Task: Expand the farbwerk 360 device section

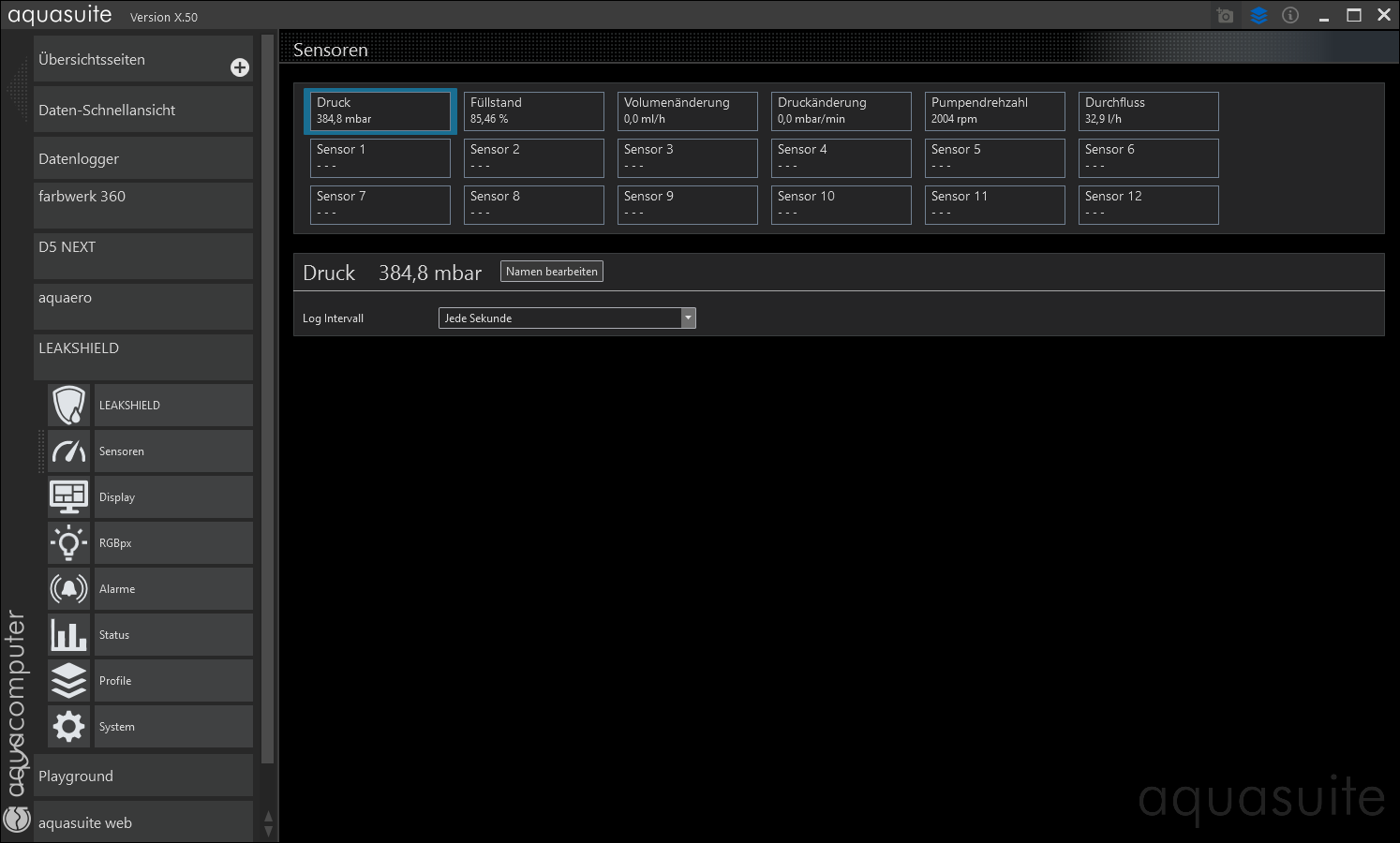Action: tap(143, 205)
